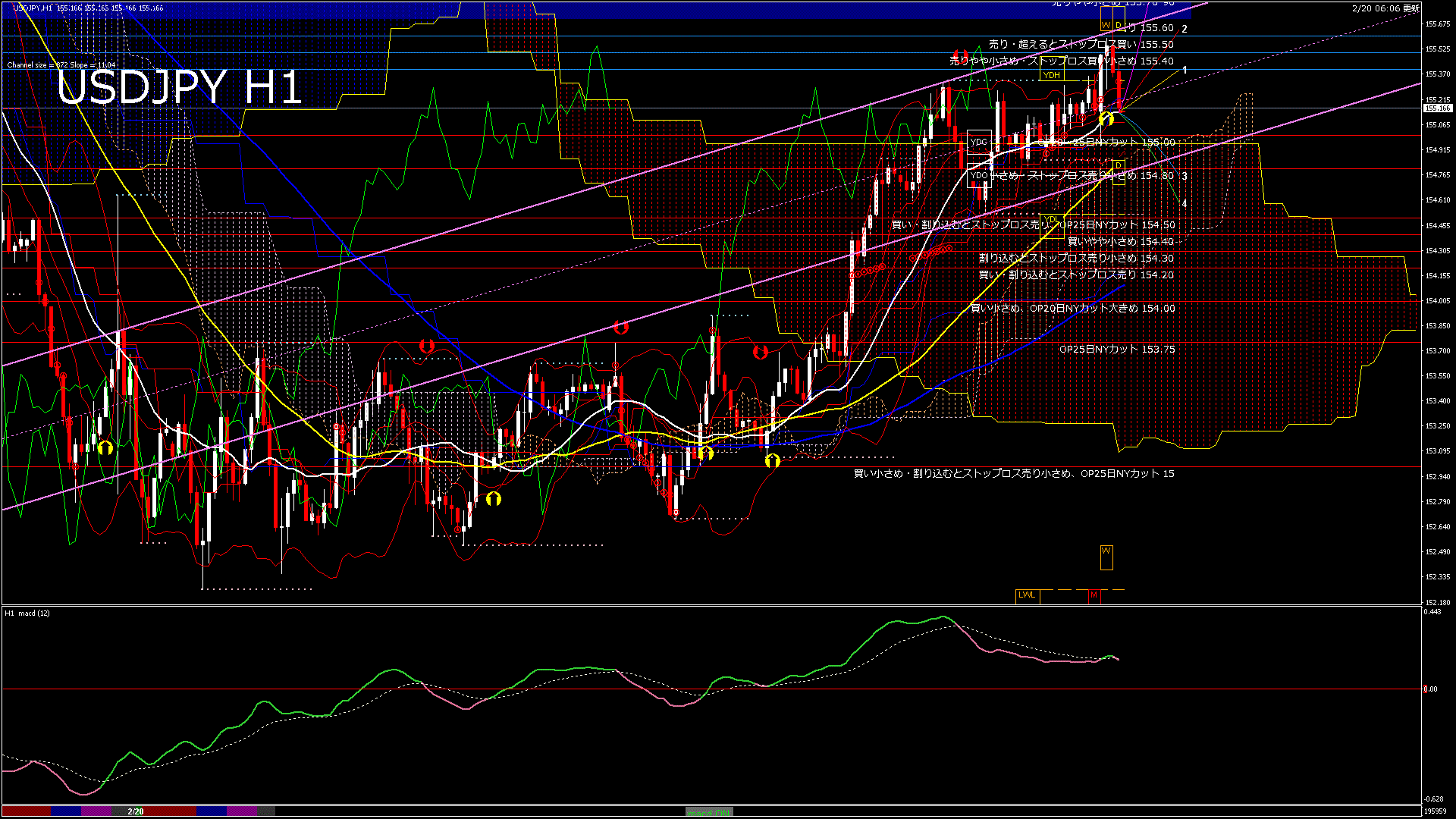This screenshot has width=1456, height=819.
Task: Click the LWL level marker box
Action: click(x=1028, y=596)
